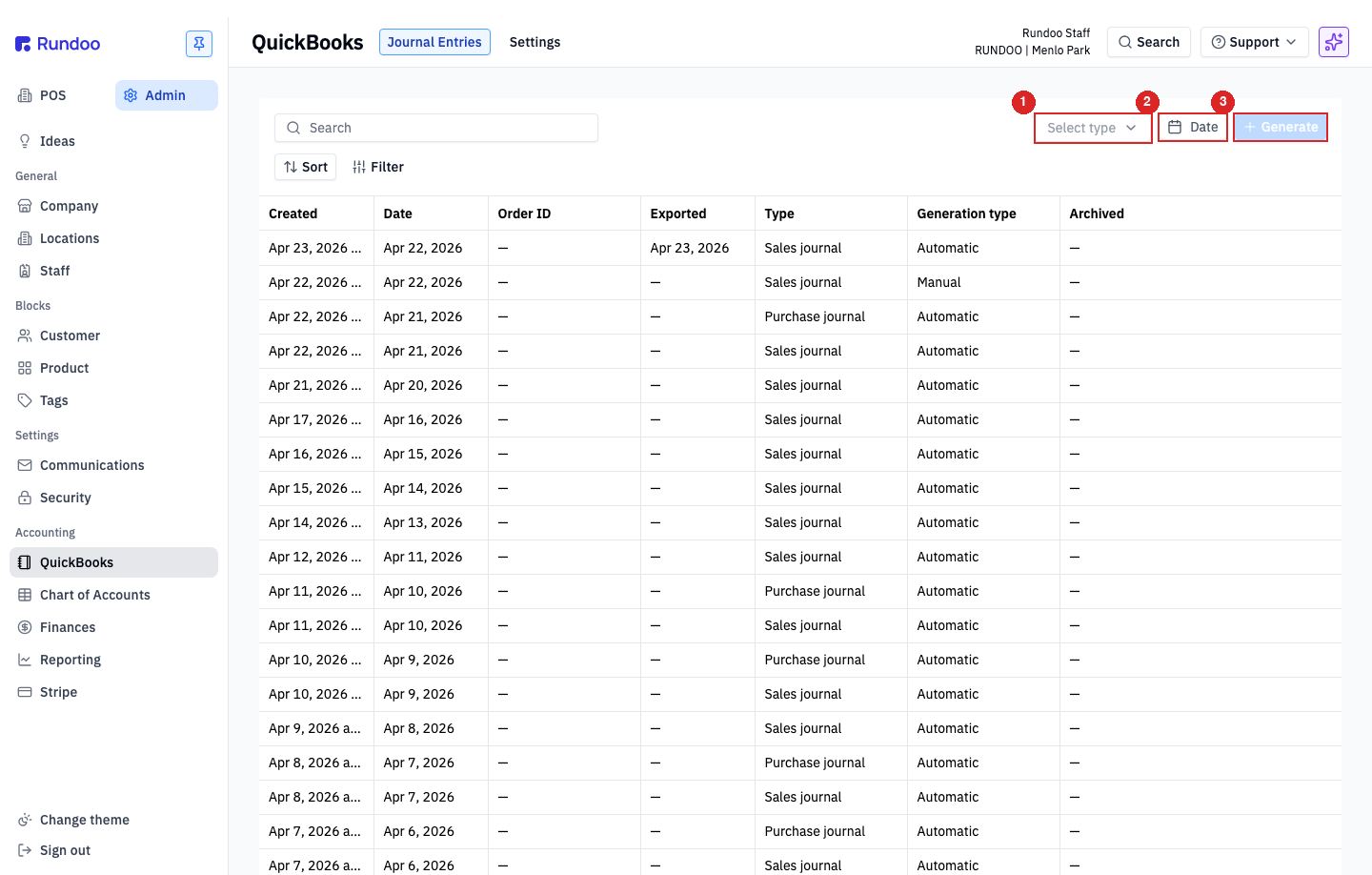Open the Select type dropdown

click(x=1093, y=128)
